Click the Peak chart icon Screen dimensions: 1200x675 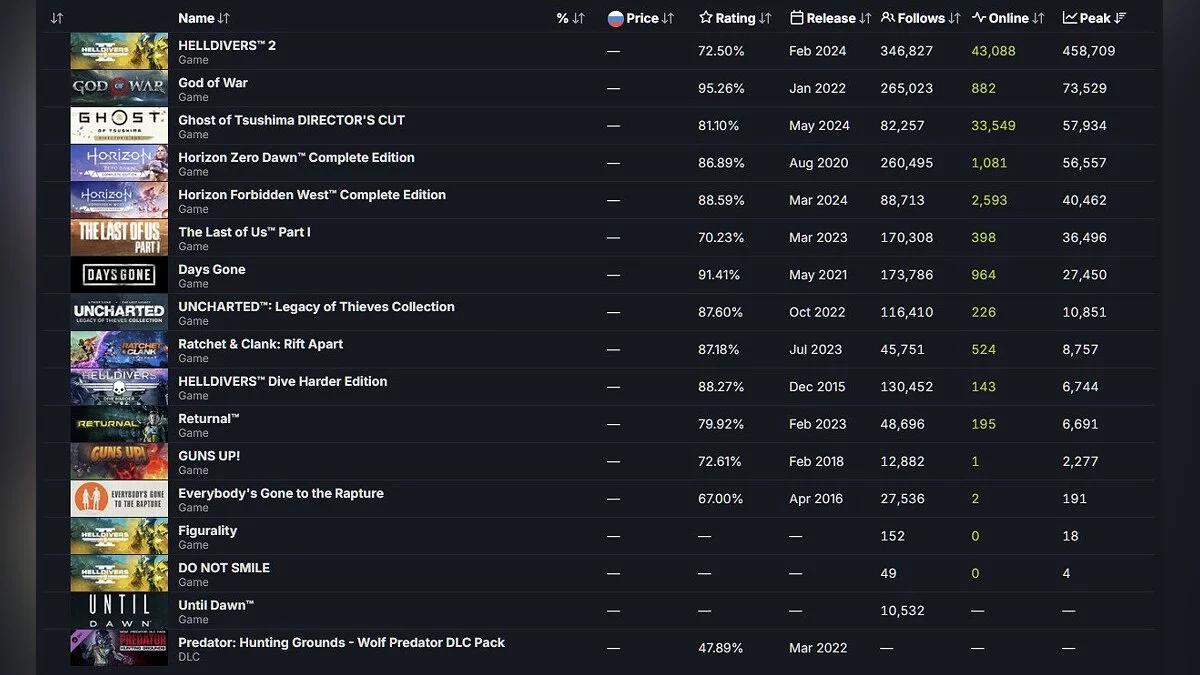[1070, 18]
